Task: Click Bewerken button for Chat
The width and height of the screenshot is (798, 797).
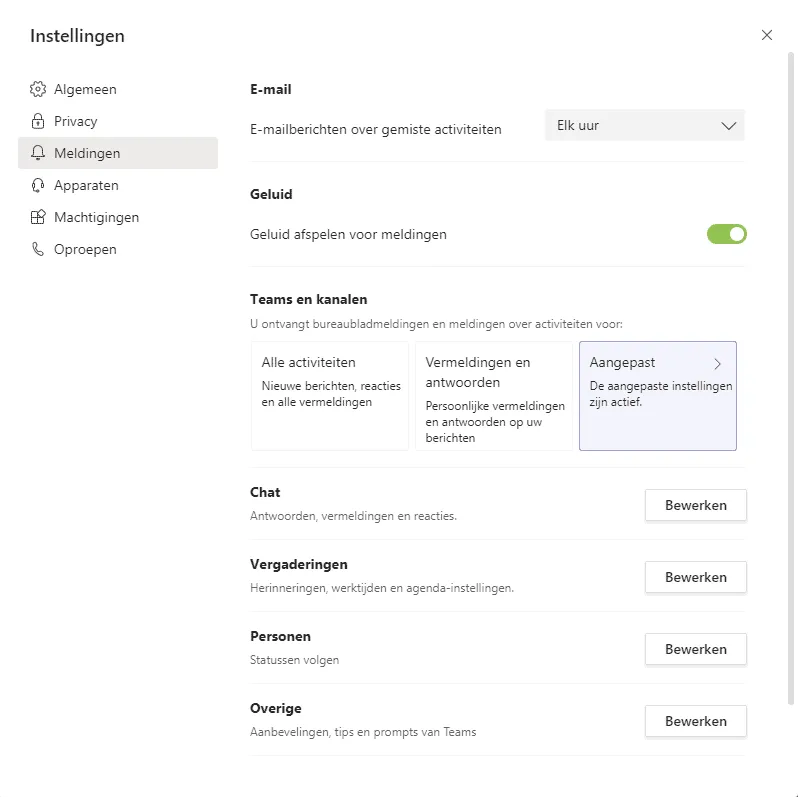Action: (x=696, y=505)
